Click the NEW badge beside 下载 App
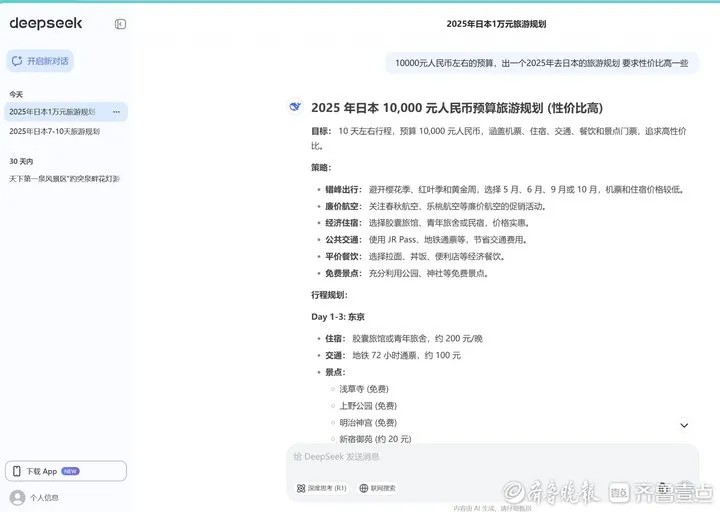Image resolution: width=720 pixels, height=512 pixels. [70, 471]
